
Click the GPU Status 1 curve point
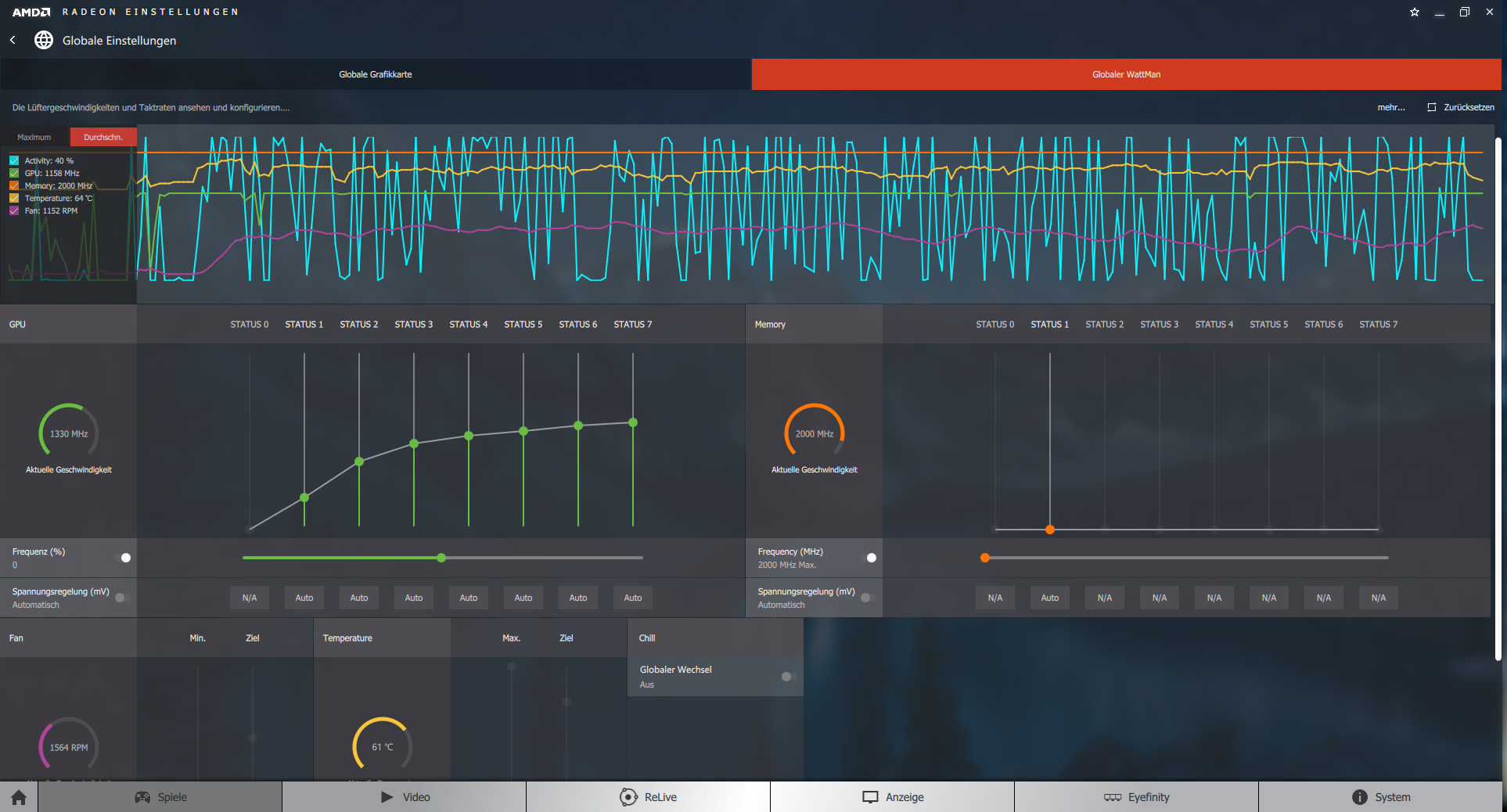click(x=304, y=498)
